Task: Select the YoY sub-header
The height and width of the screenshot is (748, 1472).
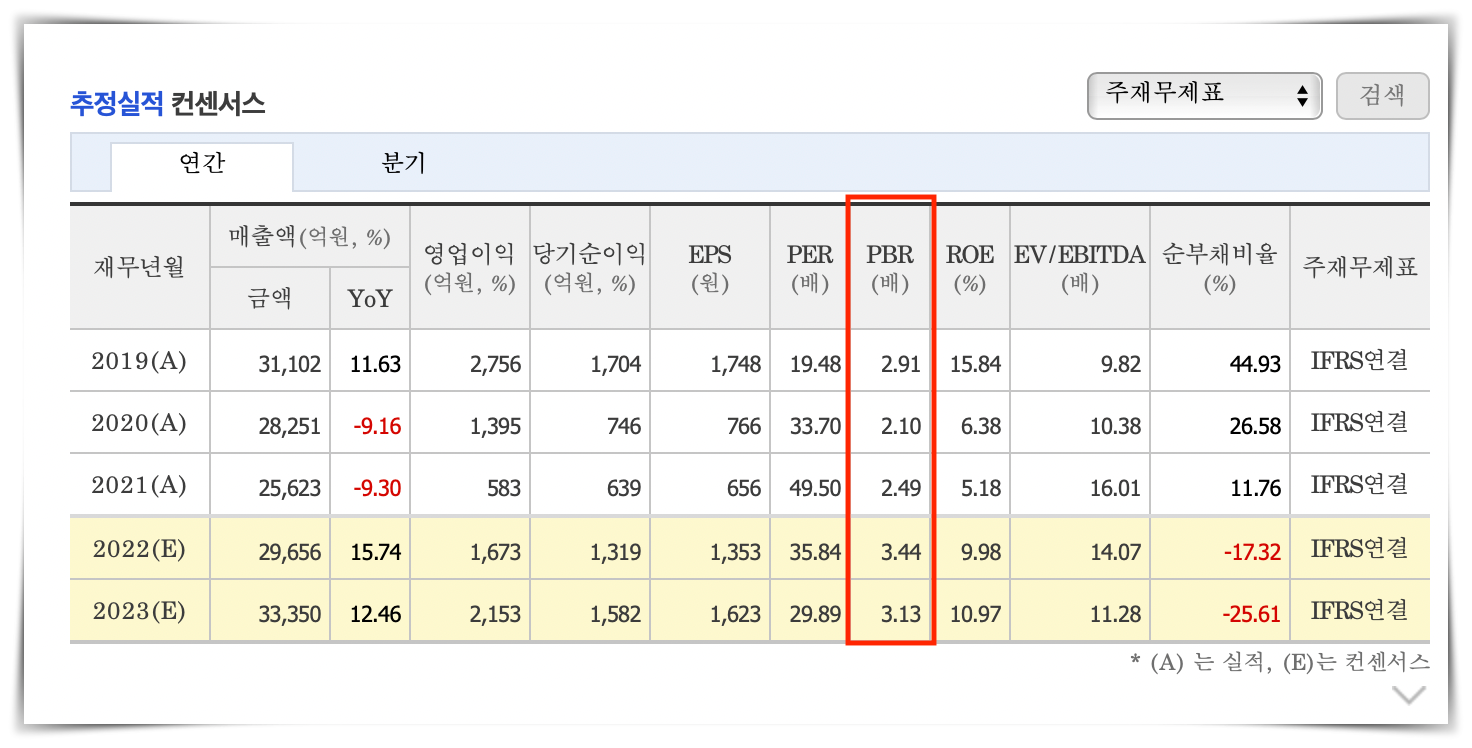Action: (370, 298)
